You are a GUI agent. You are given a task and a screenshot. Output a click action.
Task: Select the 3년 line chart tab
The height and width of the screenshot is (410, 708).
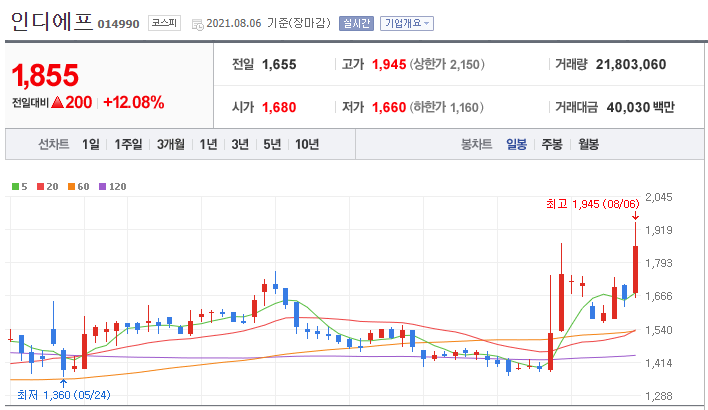coord(240,144)
